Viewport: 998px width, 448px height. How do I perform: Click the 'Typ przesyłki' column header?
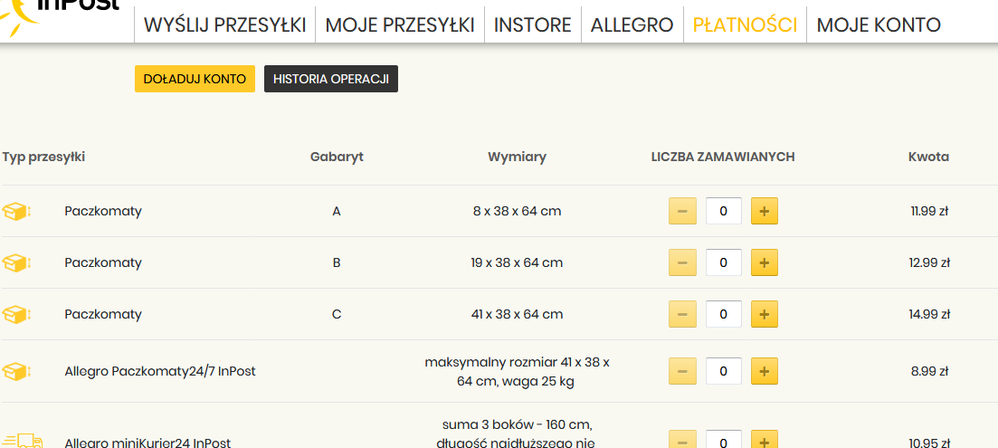pyautogui.click(x=43, y=157)
